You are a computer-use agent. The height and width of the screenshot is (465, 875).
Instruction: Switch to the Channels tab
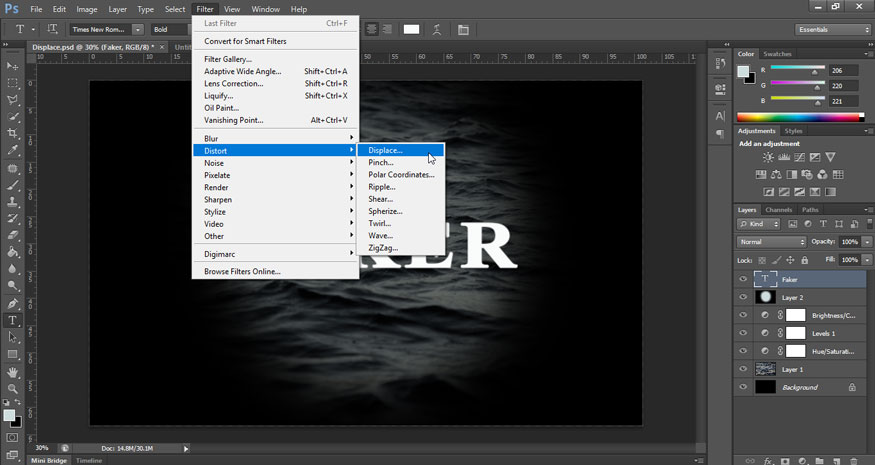(x=778, y=210)
